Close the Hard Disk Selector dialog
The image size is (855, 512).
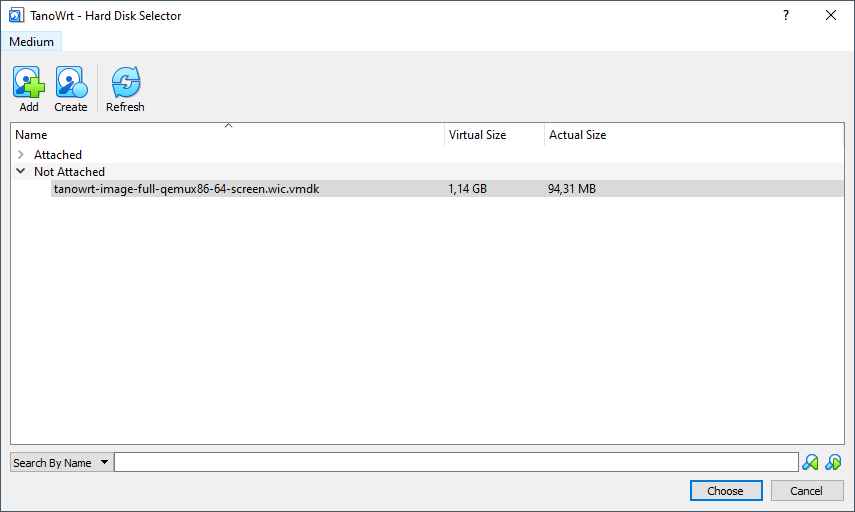click(x=830, y=15)
